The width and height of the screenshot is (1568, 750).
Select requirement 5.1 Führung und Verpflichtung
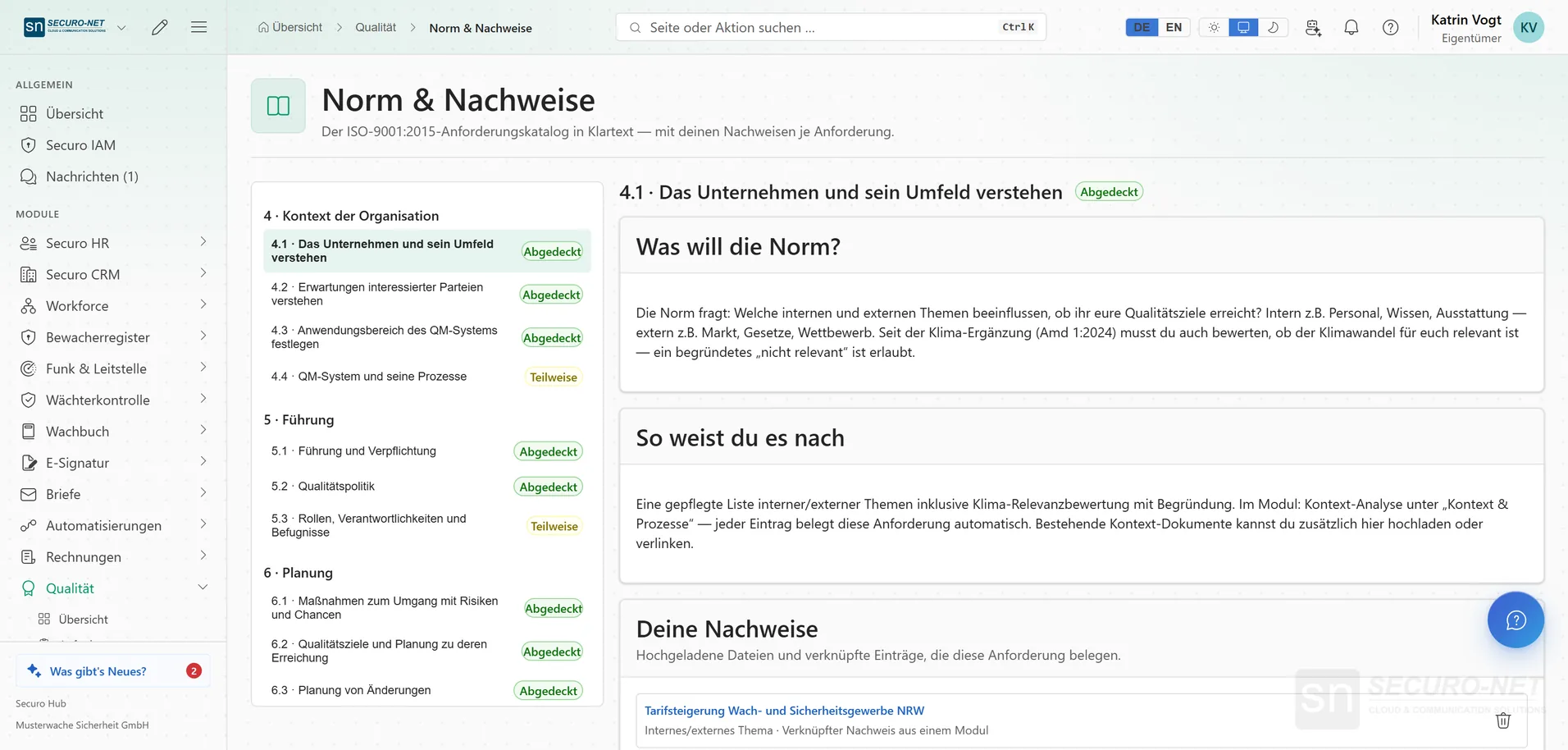(x=426, y=451)
